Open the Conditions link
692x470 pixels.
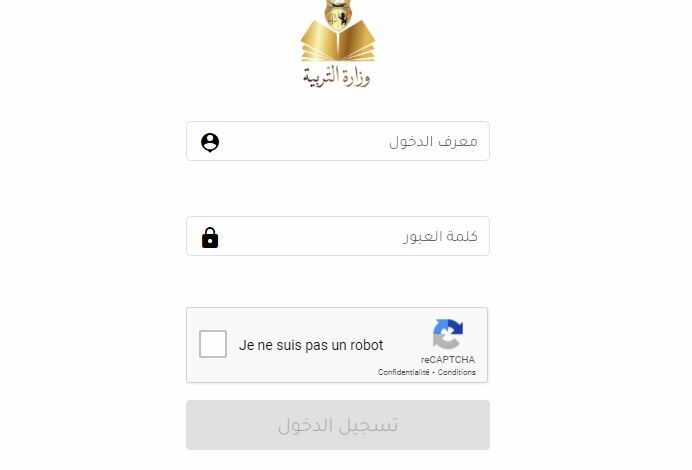(457, 372)
